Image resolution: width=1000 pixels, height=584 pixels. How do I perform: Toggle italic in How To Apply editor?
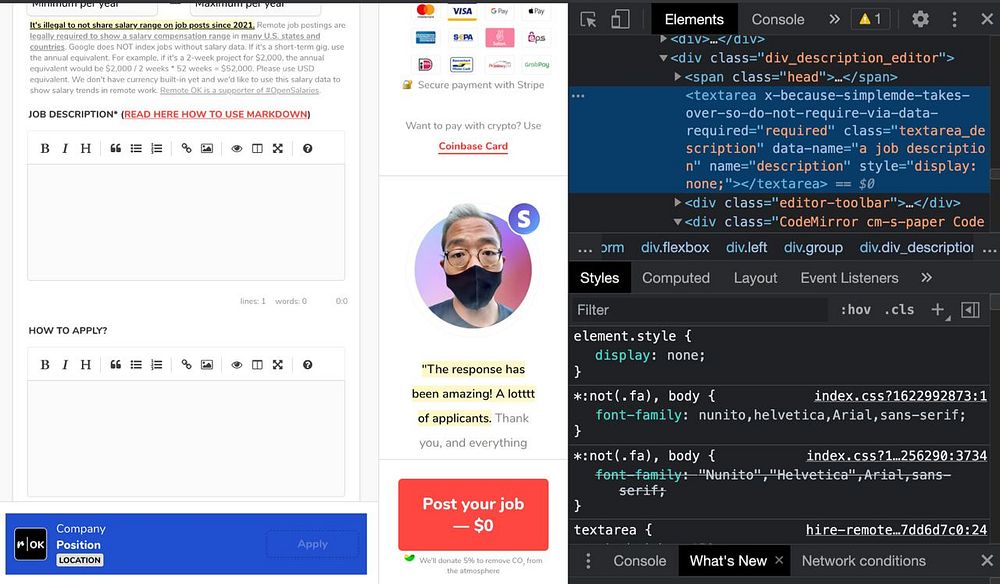(65, 365)
